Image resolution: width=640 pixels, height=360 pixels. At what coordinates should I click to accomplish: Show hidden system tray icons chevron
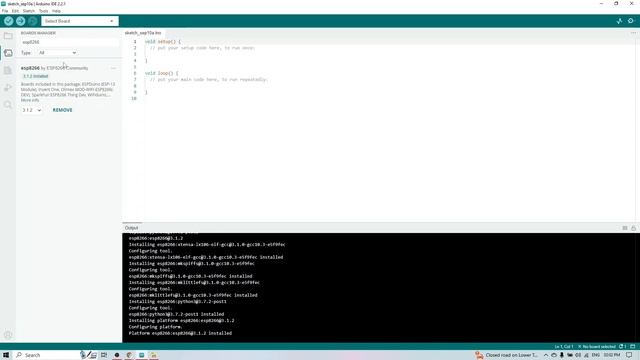point(546,355)
